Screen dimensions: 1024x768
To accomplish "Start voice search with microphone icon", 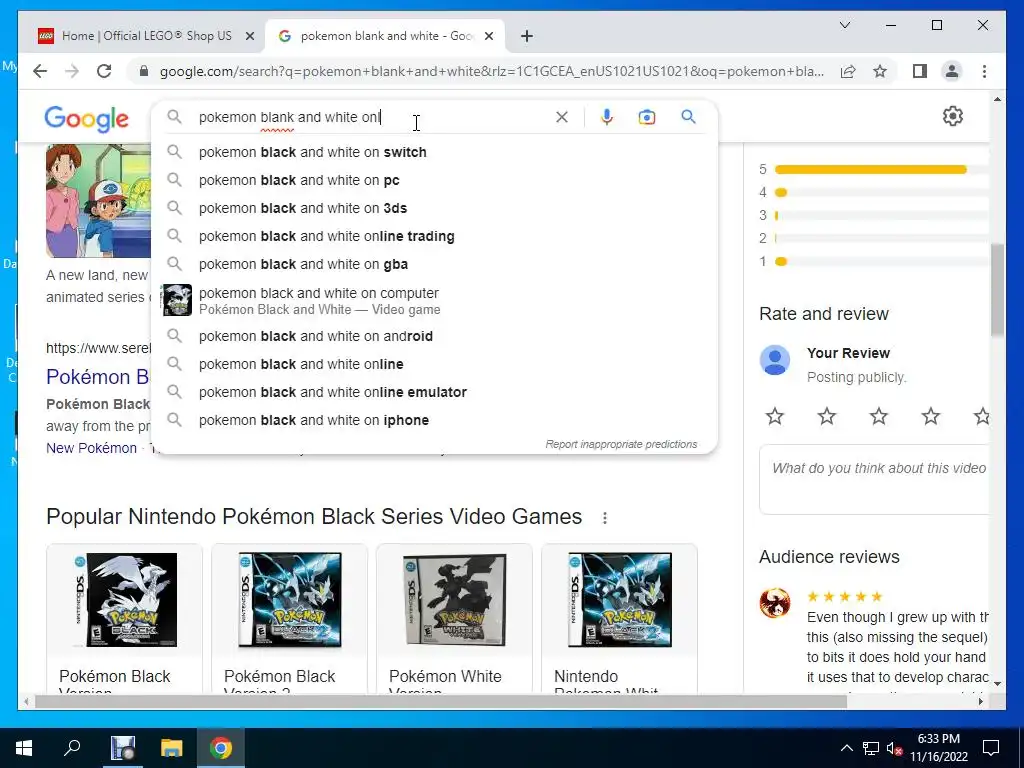I will (x=607, y=117).
